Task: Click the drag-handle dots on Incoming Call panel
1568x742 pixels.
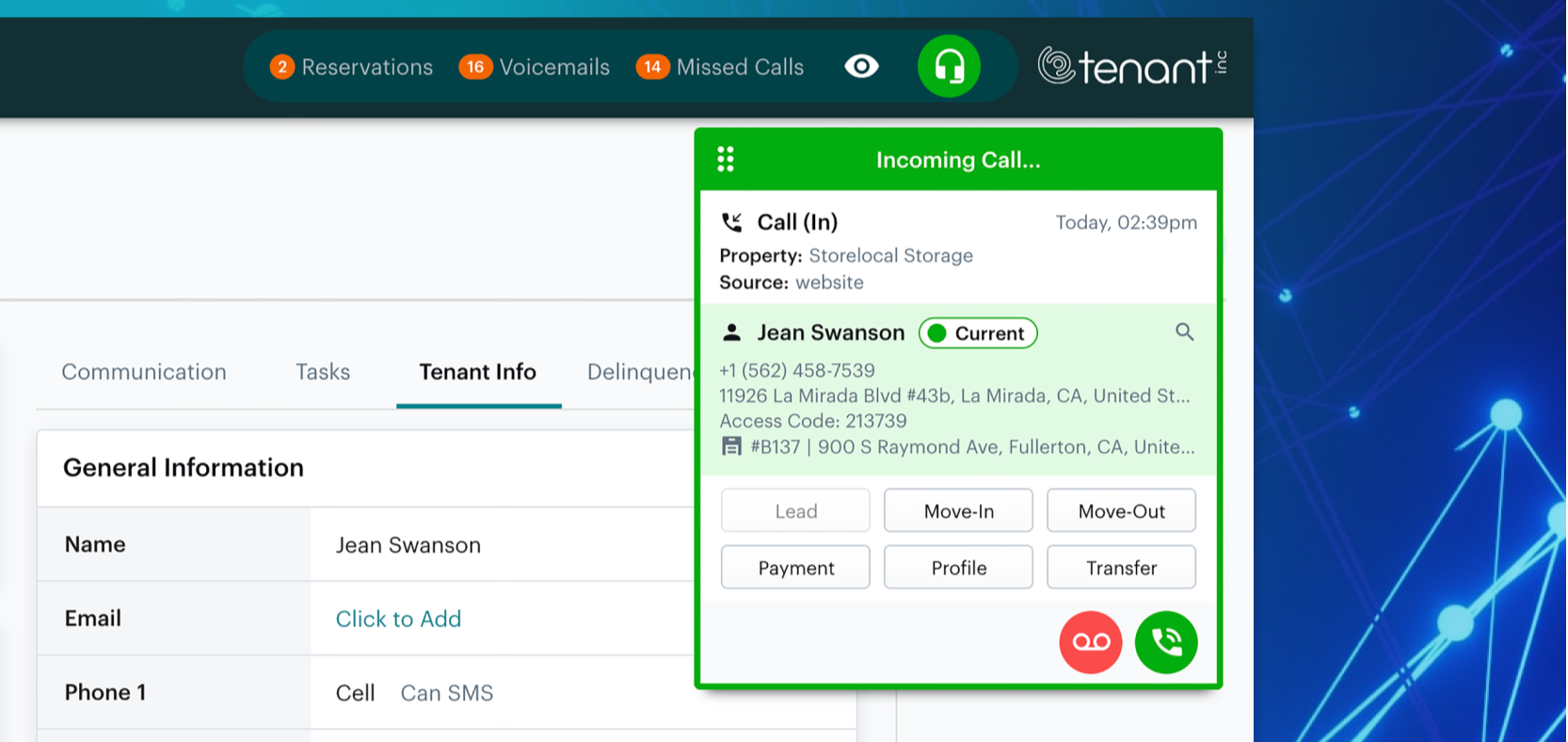Action: point(726,159)
